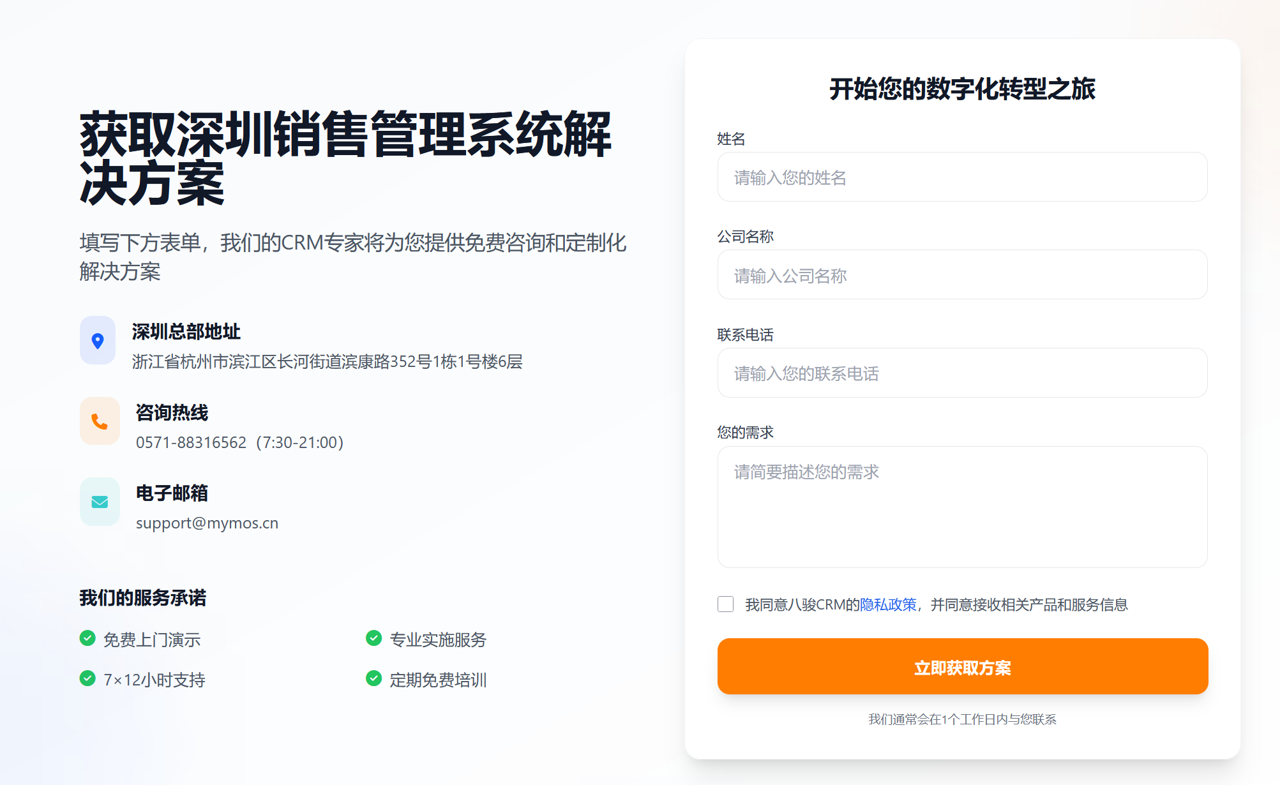This screenshot has width=1280, height=785.
Task: Click the blue location pin icon
Action: point(98,341)
